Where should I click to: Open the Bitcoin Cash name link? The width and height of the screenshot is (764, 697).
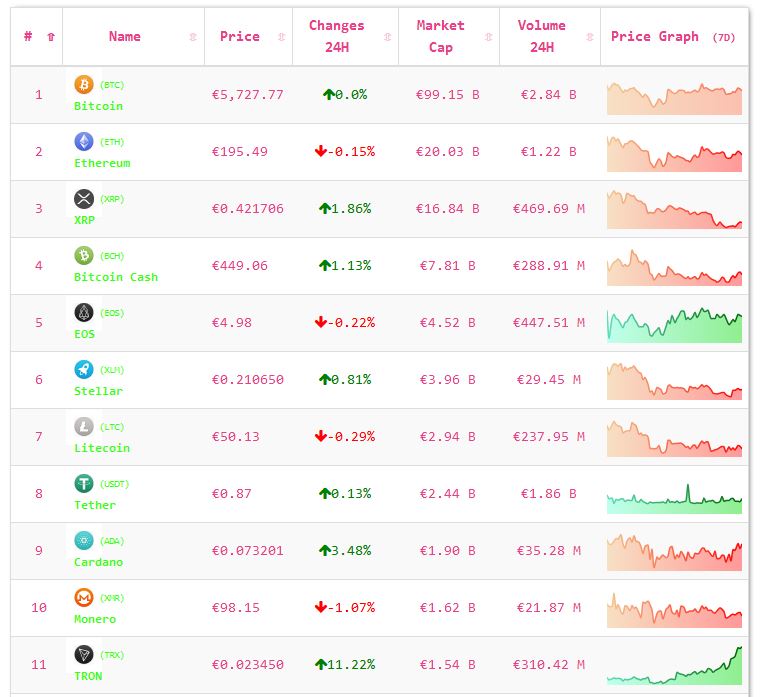coord(116,277)
